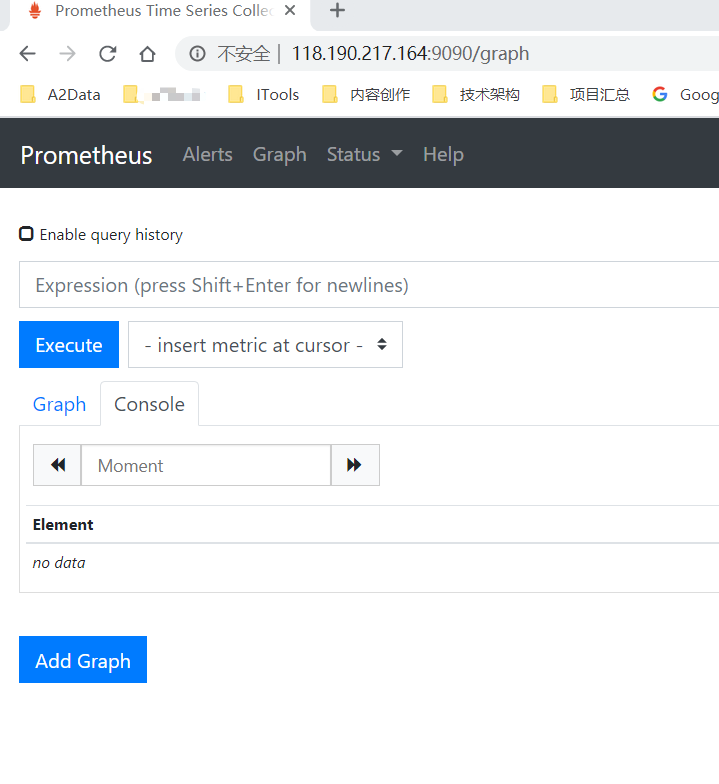Go to browser home page
Screen dimensions: 719x784
point(147,54)
